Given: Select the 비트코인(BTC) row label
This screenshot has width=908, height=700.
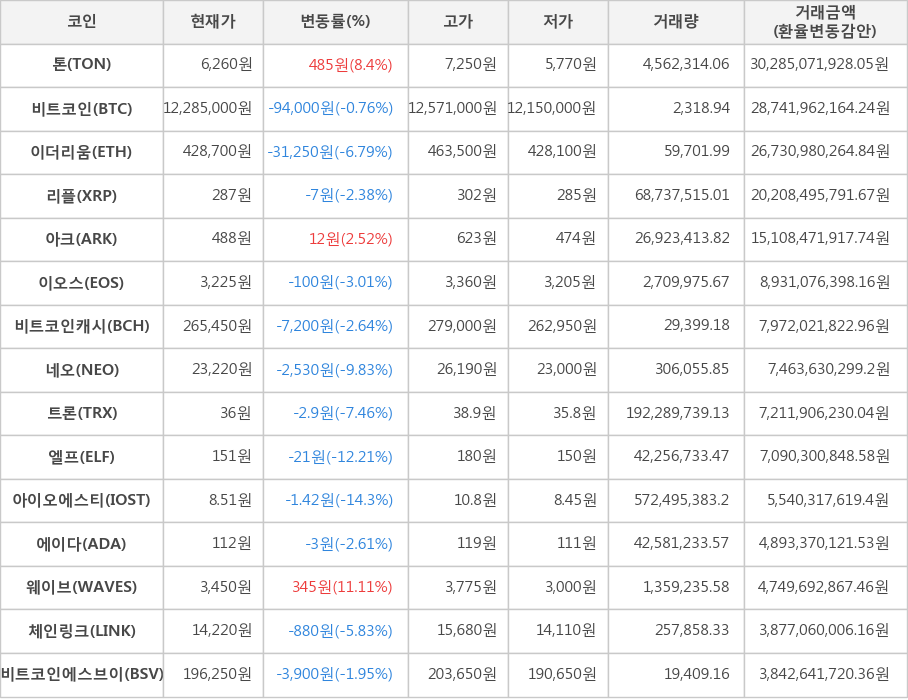Looking at the screenshot, I should coord(82,109).
